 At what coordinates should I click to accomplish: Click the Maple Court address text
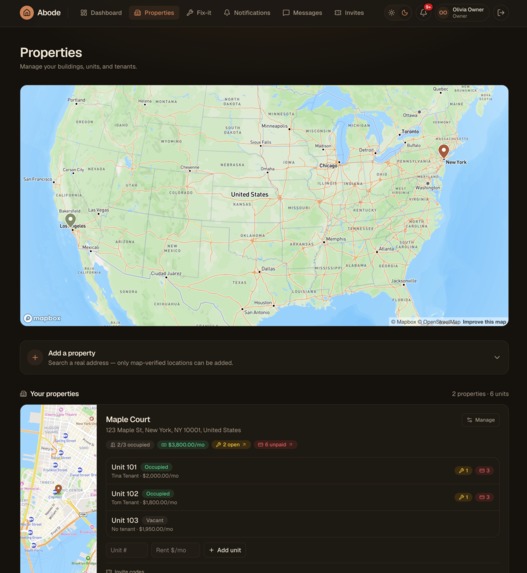pyautogui.click(x=173, y=430)
